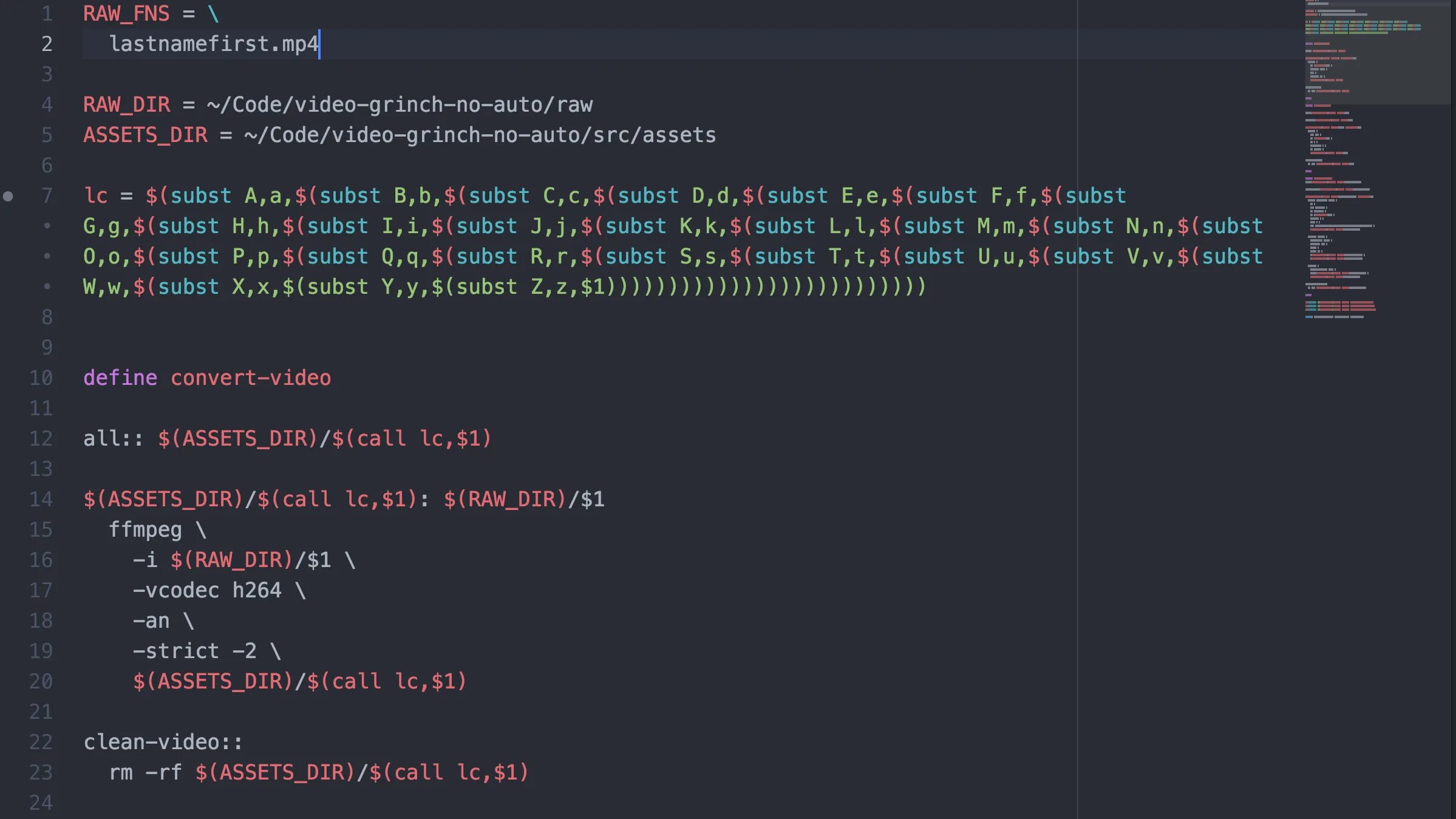This screenshot has width=1456, height=819.
Task: Click the ASSETS_DIR variable on line 5
Action: [x=145, y=135]
